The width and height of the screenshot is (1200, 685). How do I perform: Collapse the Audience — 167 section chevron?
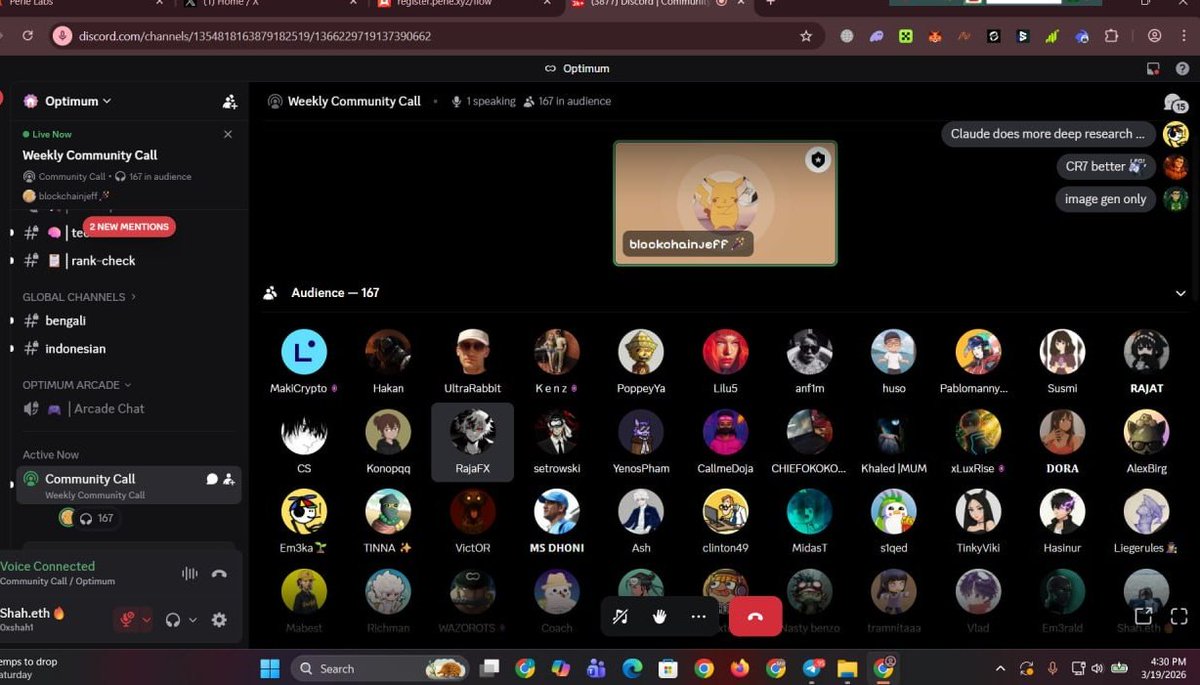coord(1181,293)
